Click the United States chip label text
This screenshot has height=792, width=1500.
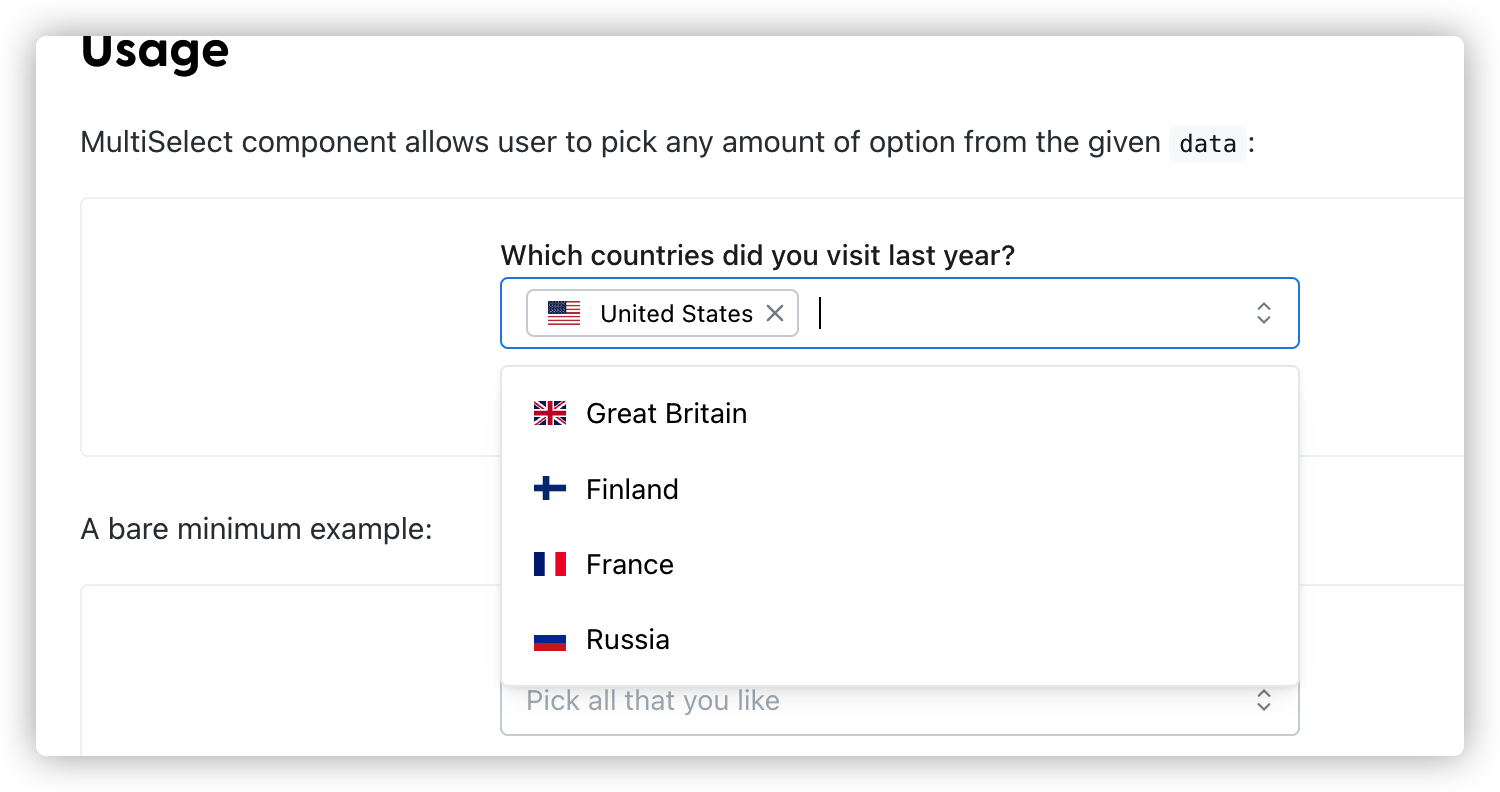(x=676, y=314)
